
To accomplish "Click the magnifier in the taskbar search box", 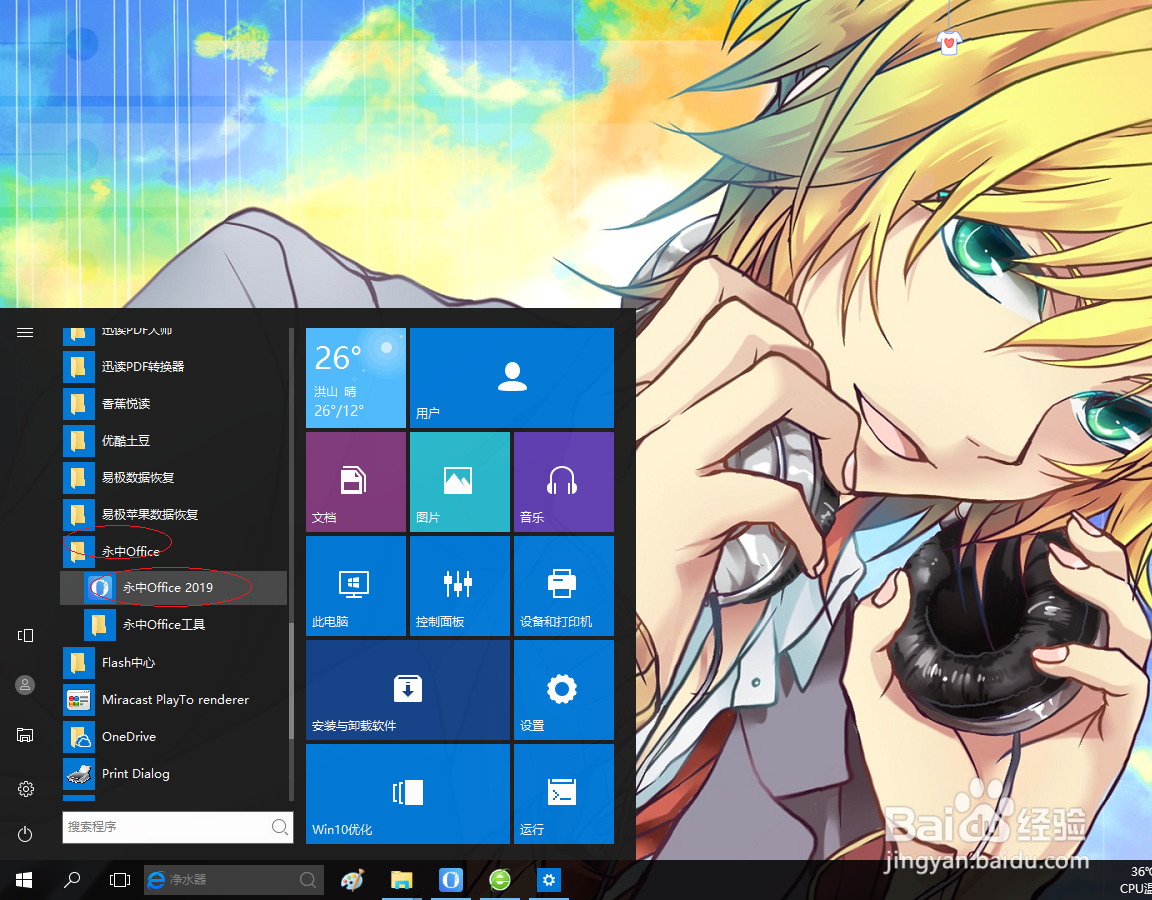I will coord(308,879).
